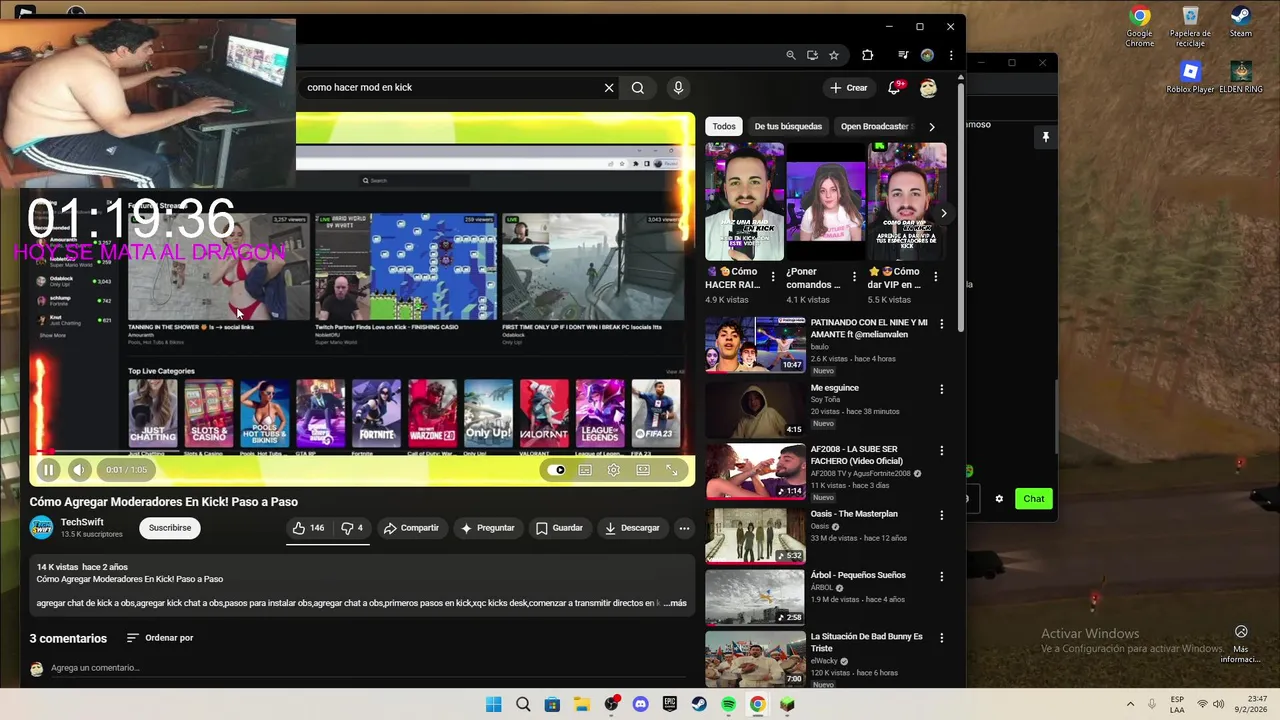Open the YouTube account avatar menu
This screenshot has height=720, width=1280.
pos(928,88)
